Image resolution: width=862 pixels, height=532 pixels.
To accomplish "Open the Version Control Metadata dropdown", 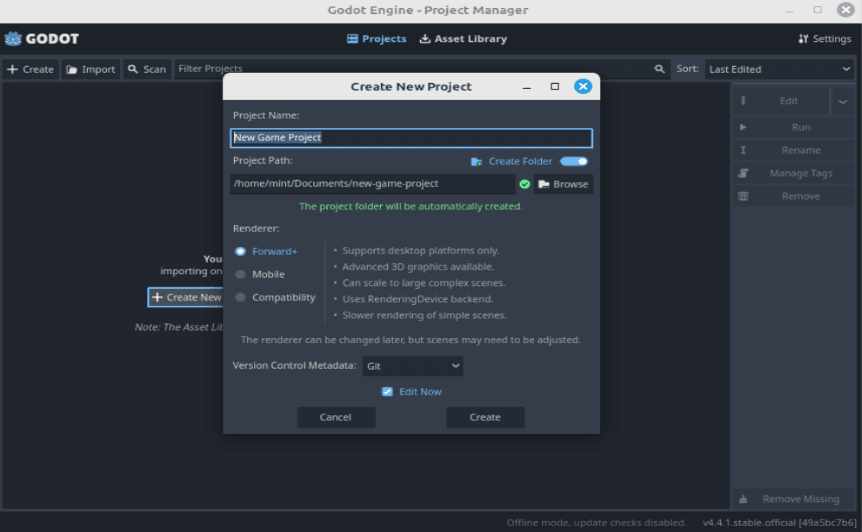I will (x=412, y=366).
